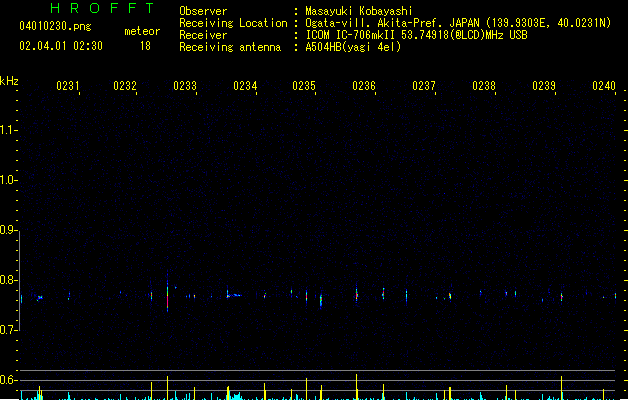Click the 0.6 kHz axis label
Image resolution: width=629 pixels, height=400 pixels.
(8, 380)
